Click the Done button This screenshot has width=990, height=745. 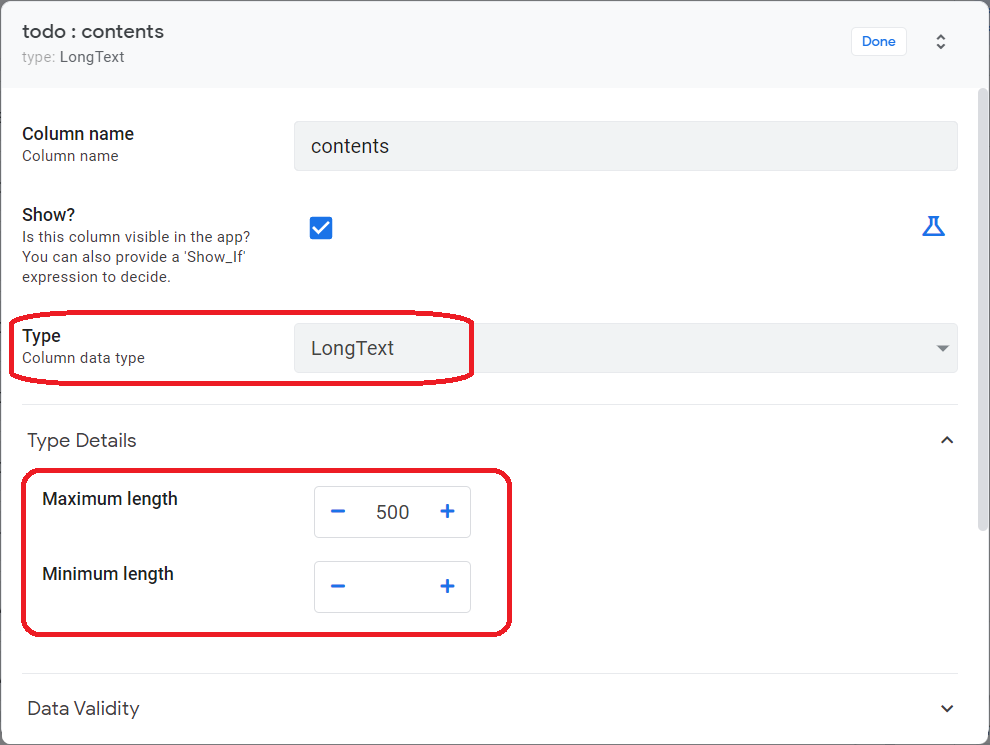878,41
